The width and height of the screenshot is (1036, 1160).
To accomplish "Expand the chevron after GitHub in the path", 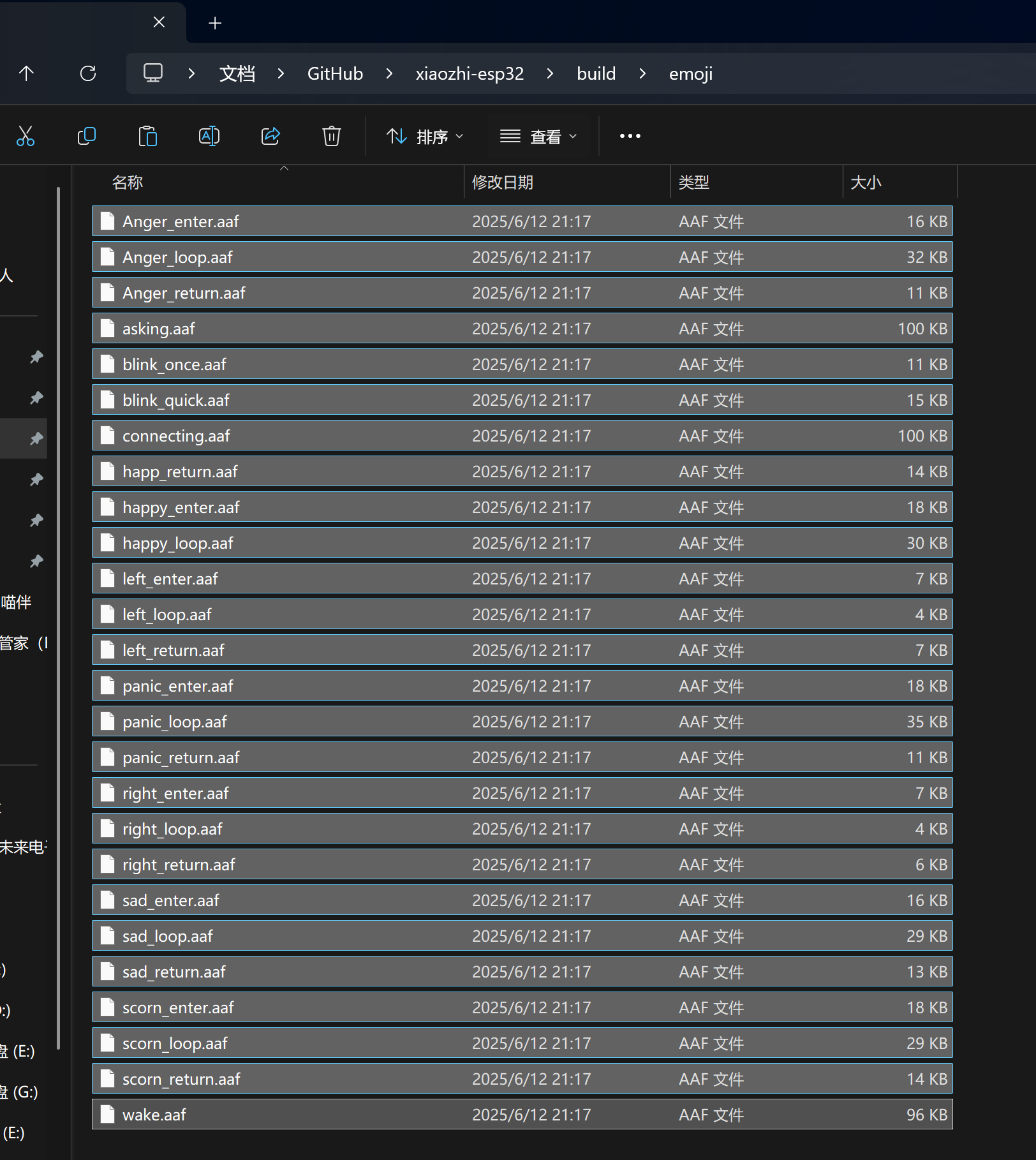I will coord(389,74).
